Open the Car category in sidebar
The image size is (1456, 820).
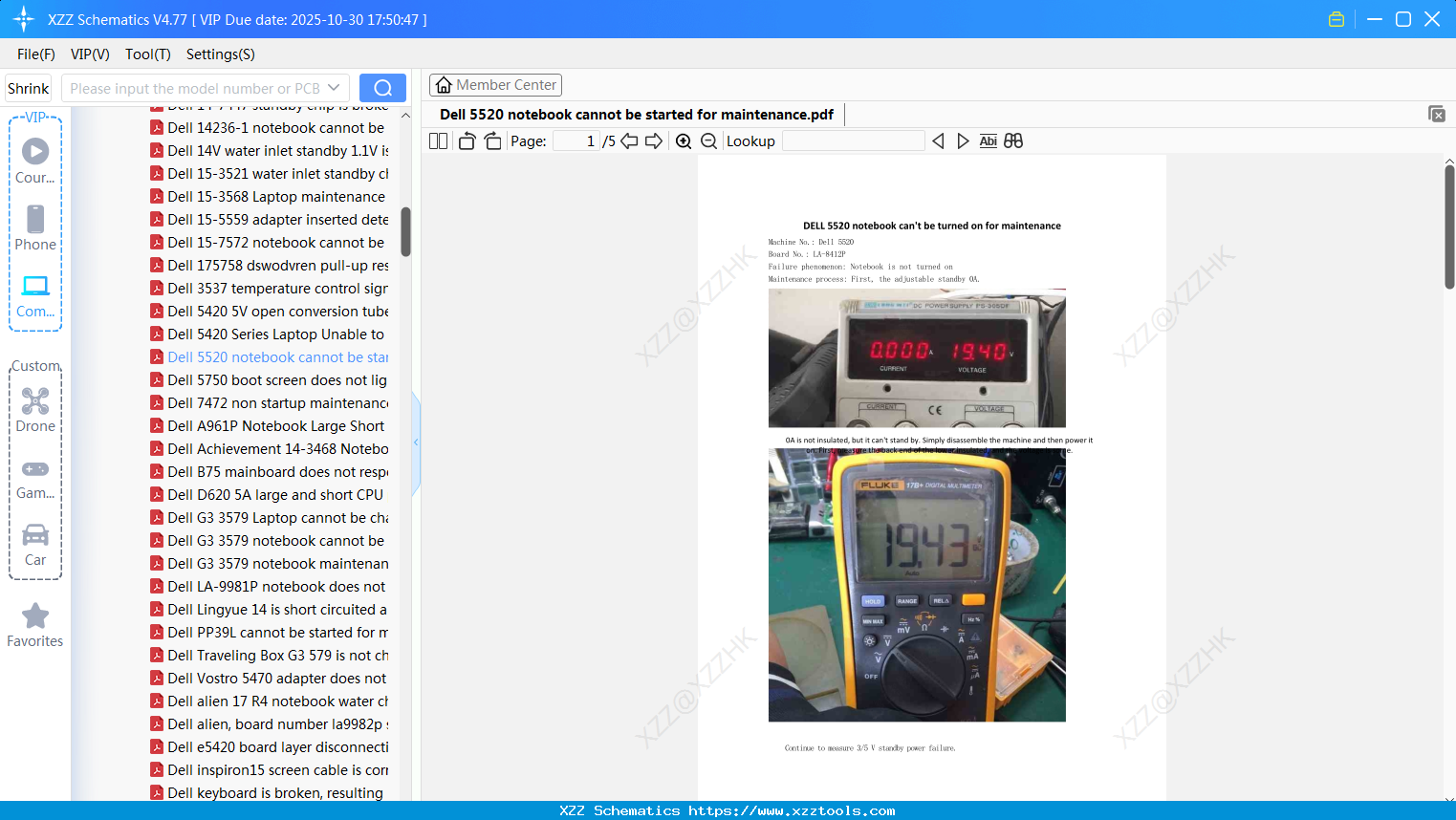(35, 545)
